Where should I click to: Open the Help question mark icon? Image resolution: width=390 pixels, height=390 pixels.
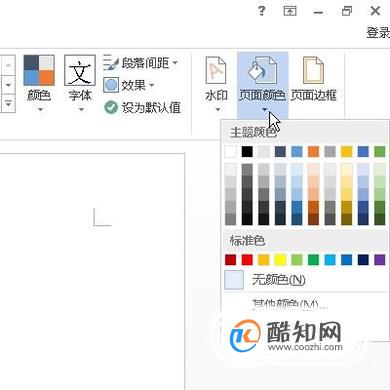click(x=262, y=11)
